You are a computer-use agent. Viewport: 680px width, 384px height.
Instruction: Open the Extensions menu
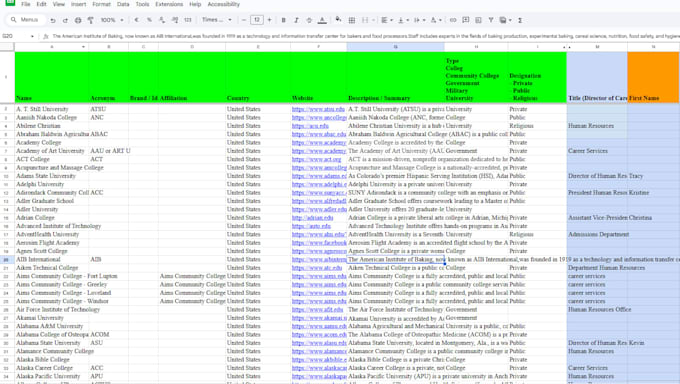click(x=169, y=4)
